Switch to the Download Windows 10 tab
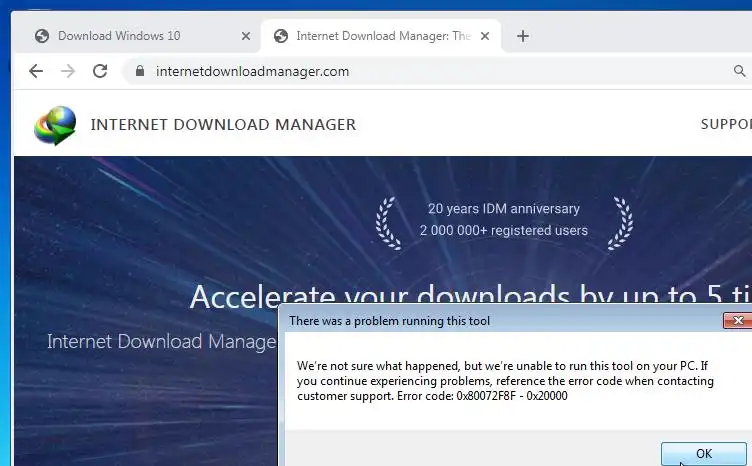This screenshot has height=466, width=752. [x=139, y=36]
